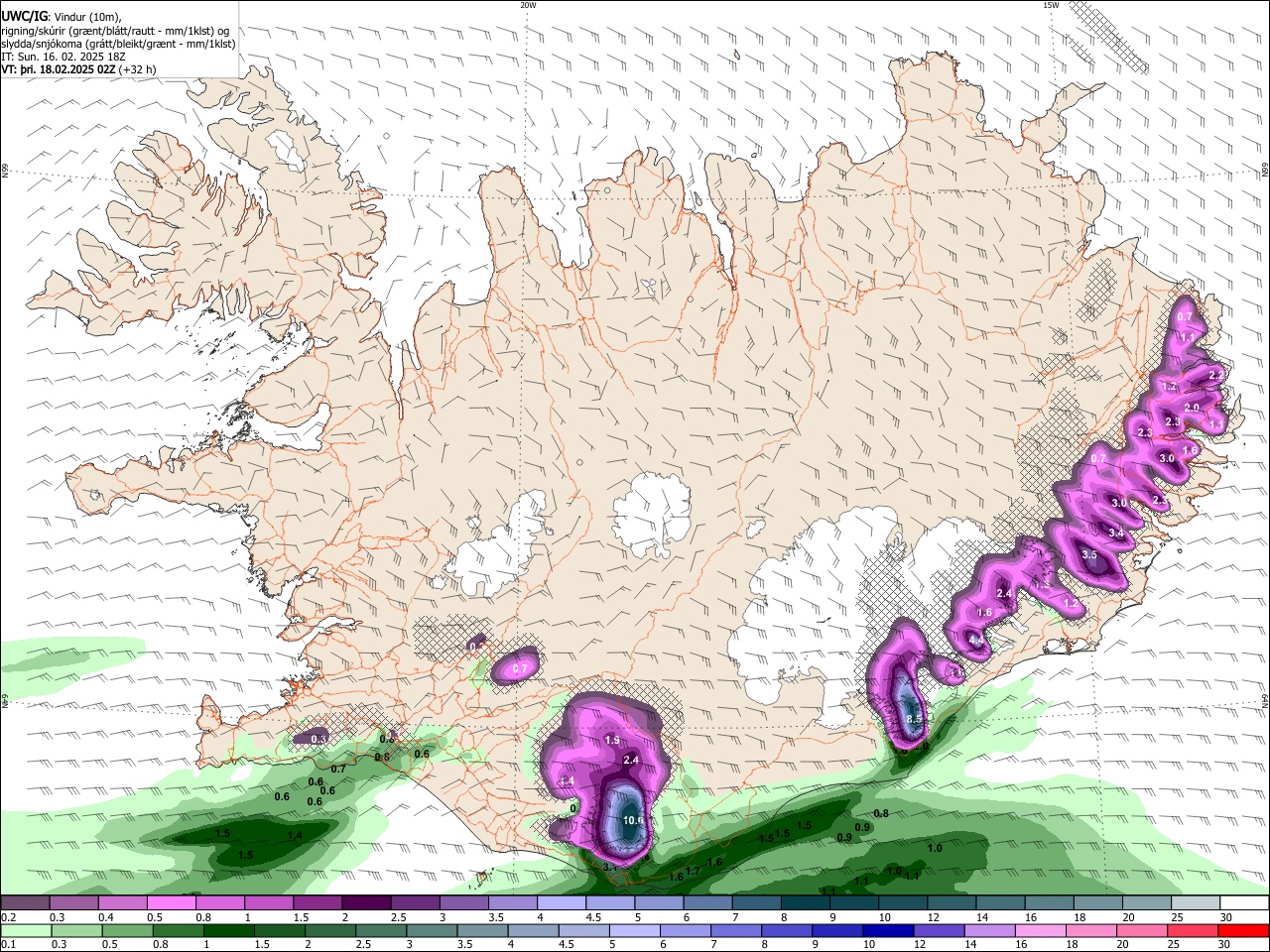Select bottom-row pink swatch starting at 18
The height and width of the screenshot is (952, 1270).
(x=1092, y=931)
